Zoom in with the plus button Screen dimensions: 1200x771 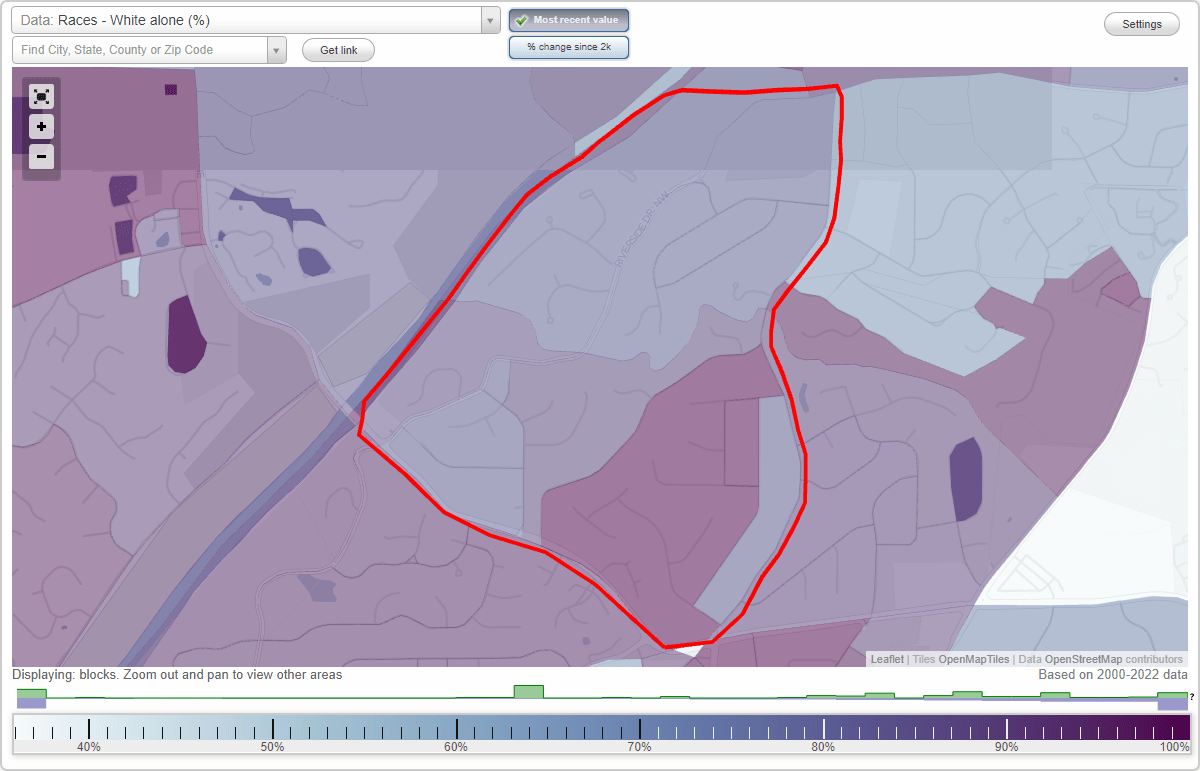41,127
